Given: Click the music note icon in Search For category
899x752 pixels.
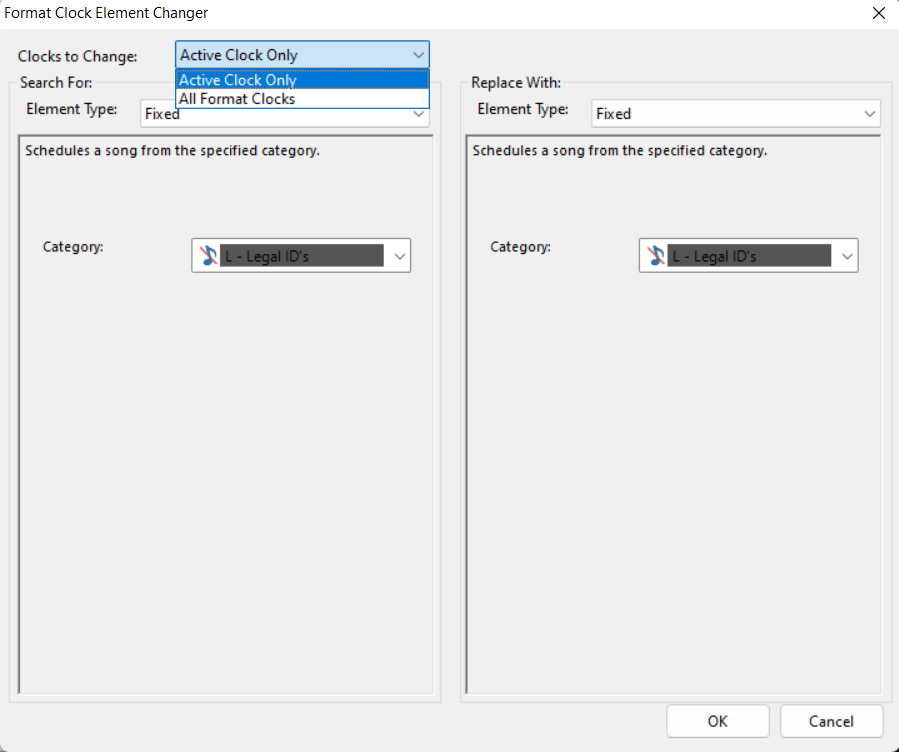Looking at the screenshot, I should [208, 256].
